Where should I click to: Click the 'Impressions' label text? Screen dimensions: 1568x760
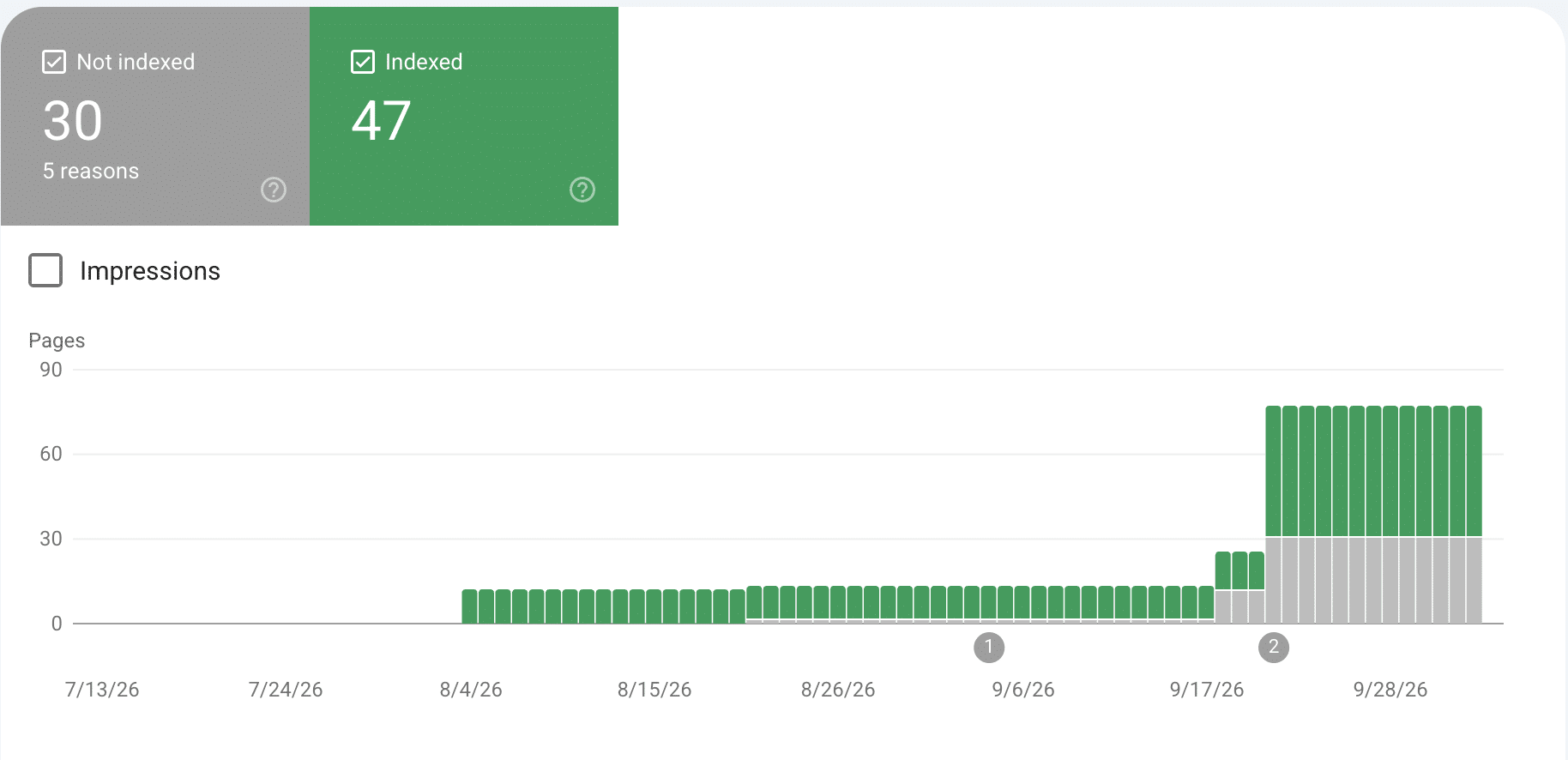click(150, 271)
